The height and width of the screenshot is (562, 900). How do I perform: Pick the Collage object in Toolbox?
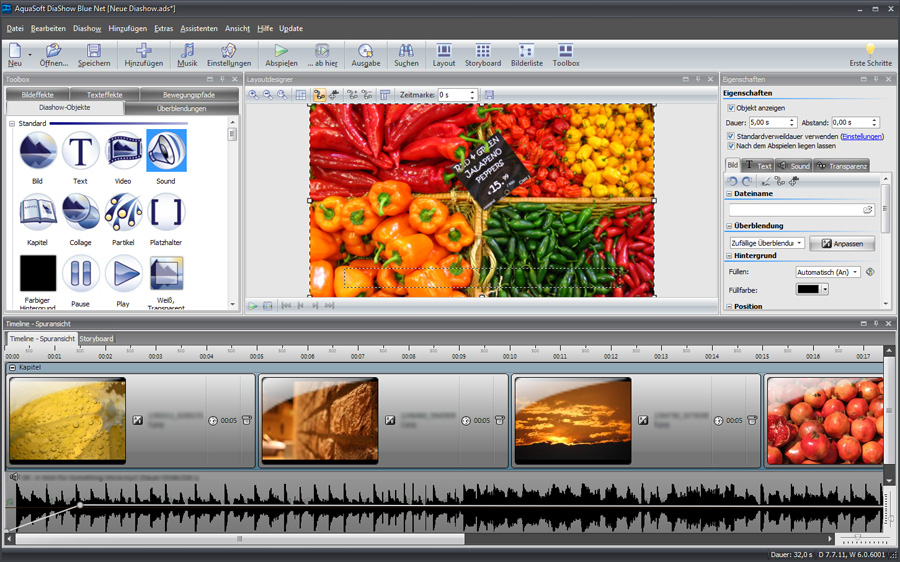pyautogui.click(x=80, y=213)
